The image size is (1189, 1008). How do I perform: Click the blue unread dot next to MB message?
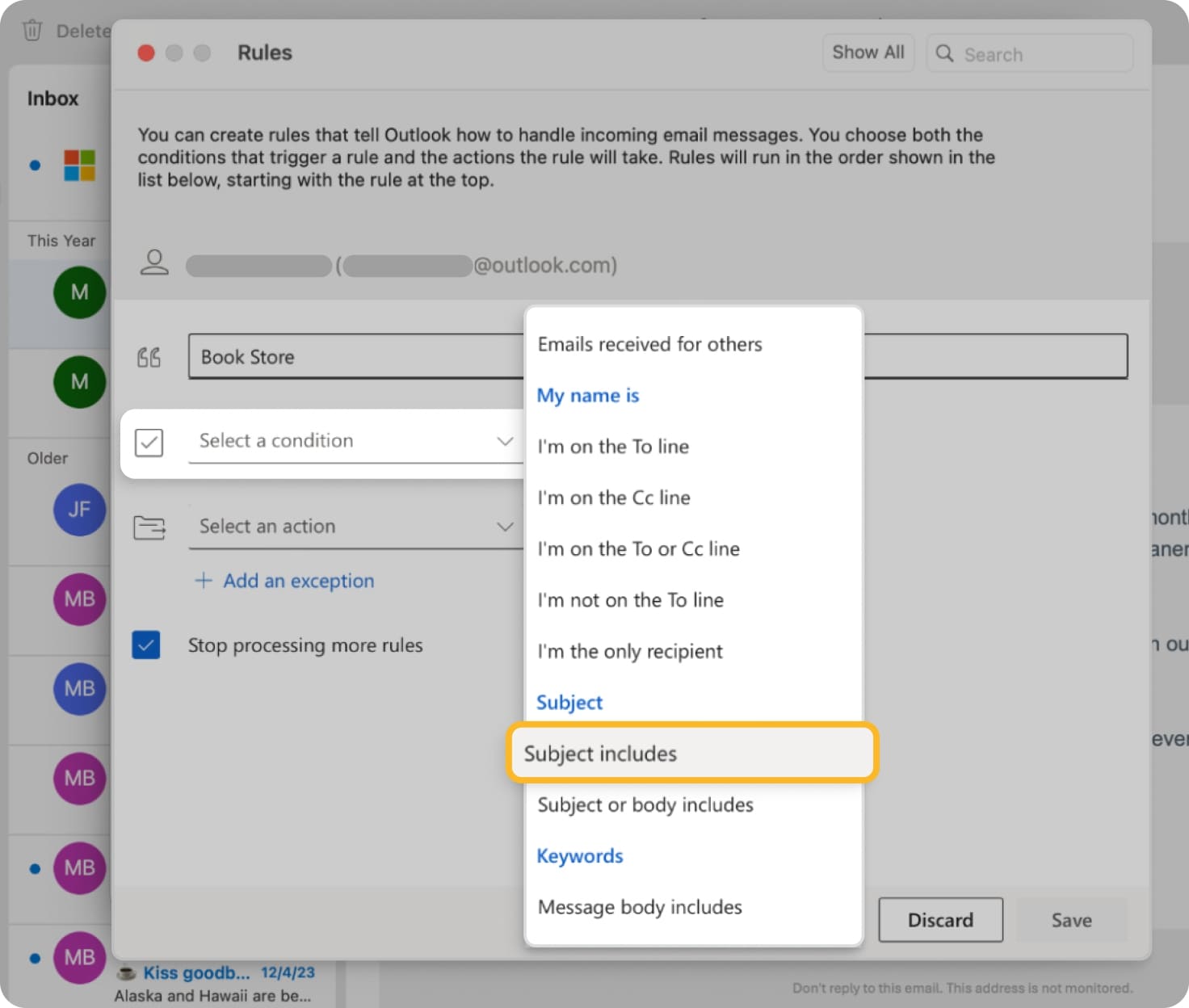point(34,868)
